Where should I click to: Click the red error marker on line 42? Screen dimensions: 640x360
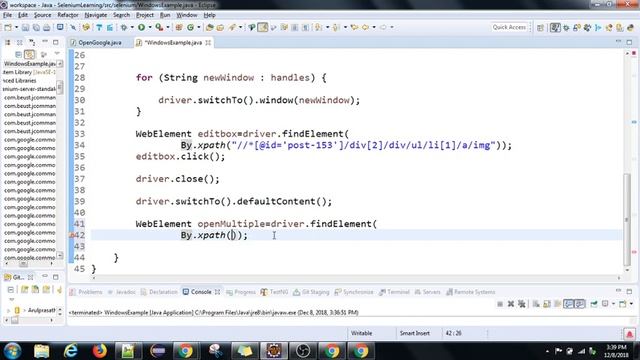tap(71, 236)
